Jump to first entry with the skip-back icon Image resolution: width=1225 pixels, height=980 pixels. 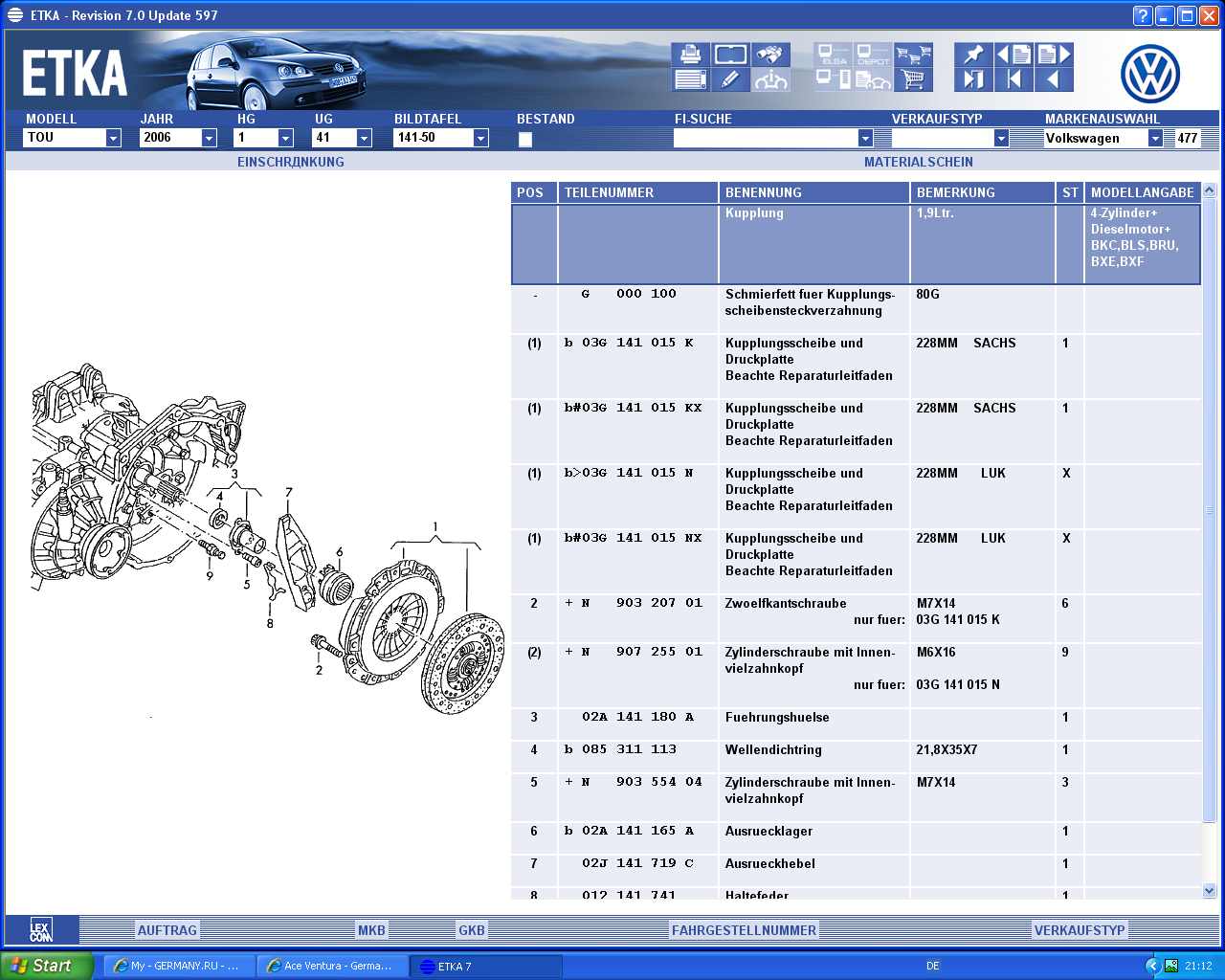[x=1013, y=79]
